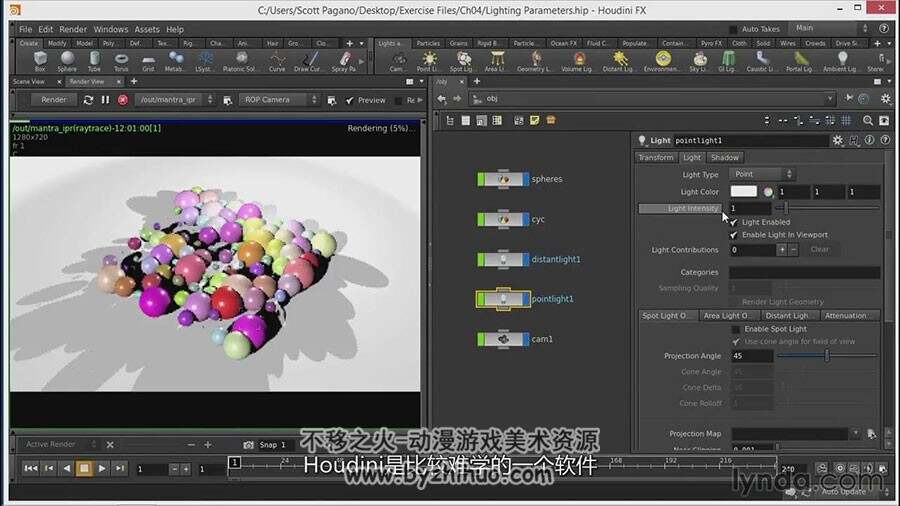Open the Windows menu
The width and height of the screenshot is (900, 506).
click(x=111, y=29)
